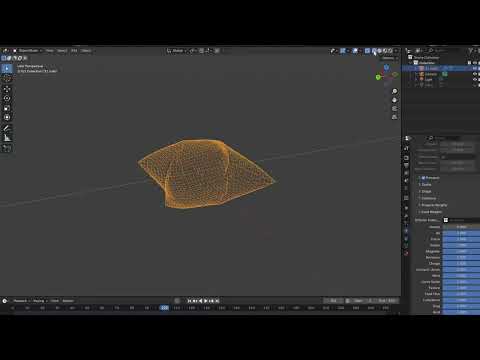
Task: Open the Object menu in viewport header
Action: 86,51
